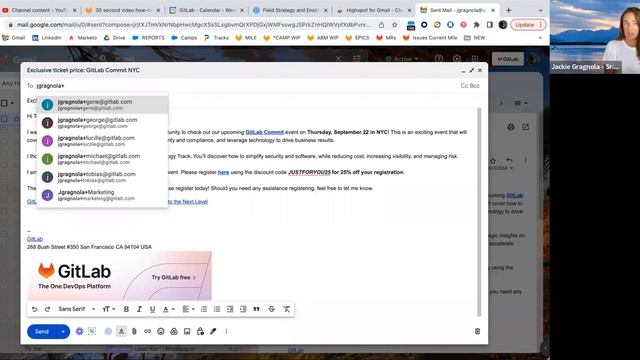Image resolution: width=640 pixels, height=360 pixels.
Task: Discard the draft with the trash icon
Action: pos(477,331)
